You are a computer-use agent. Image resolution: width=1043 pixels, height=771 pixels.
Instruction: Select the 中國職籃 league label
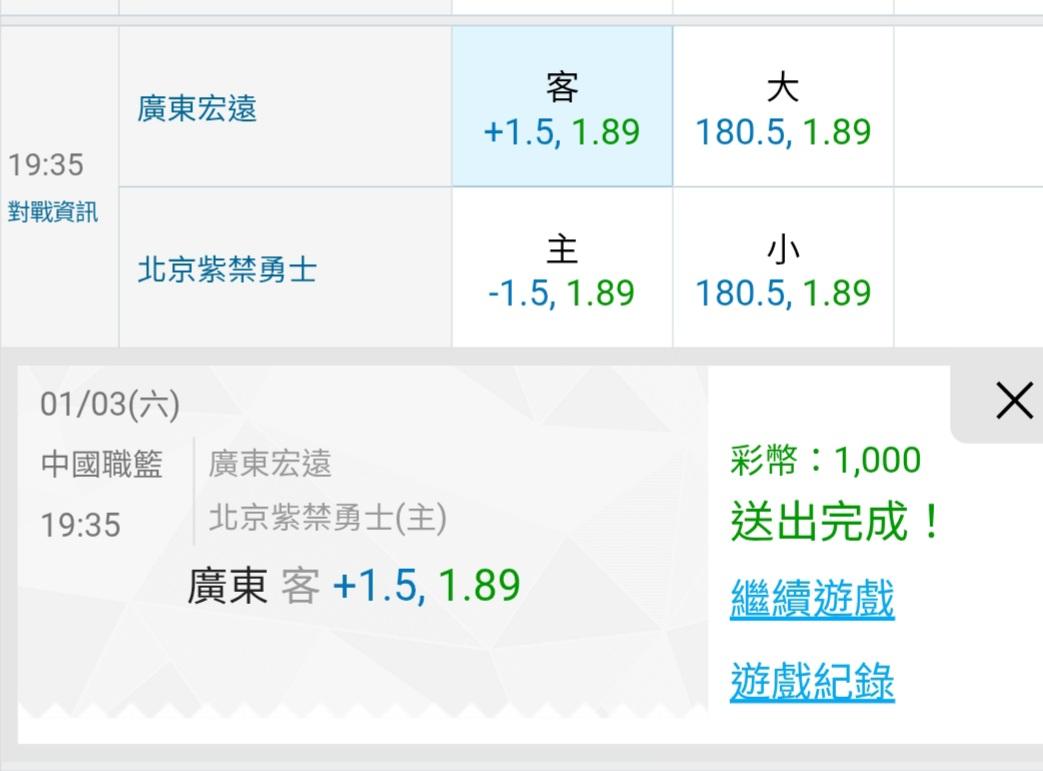(x=101, y=464)
